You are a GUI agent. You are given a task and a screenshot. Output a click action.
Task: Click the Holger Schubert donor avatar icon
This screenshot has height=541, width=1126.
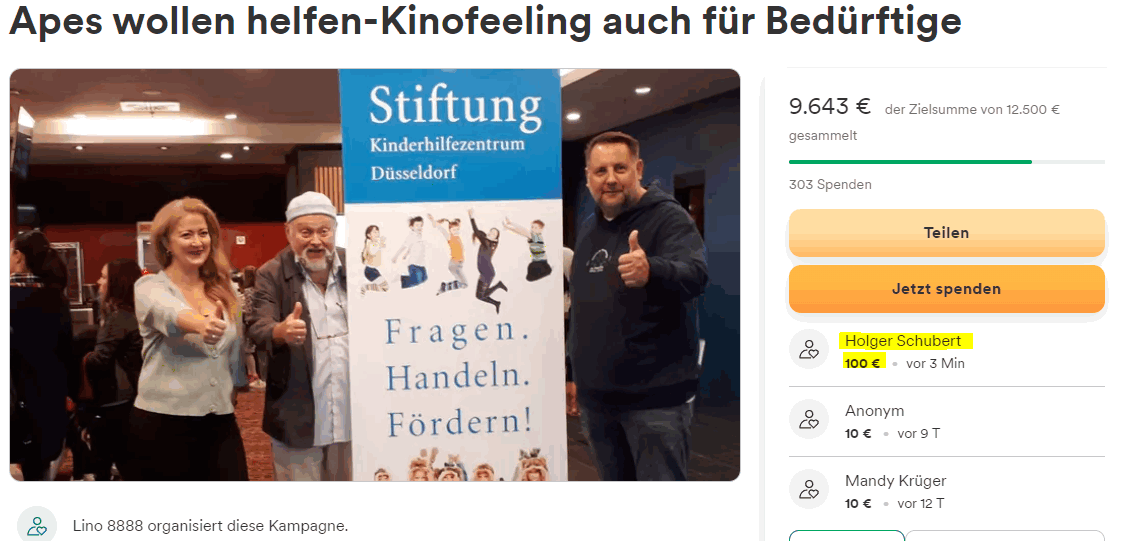coord(809,349)
